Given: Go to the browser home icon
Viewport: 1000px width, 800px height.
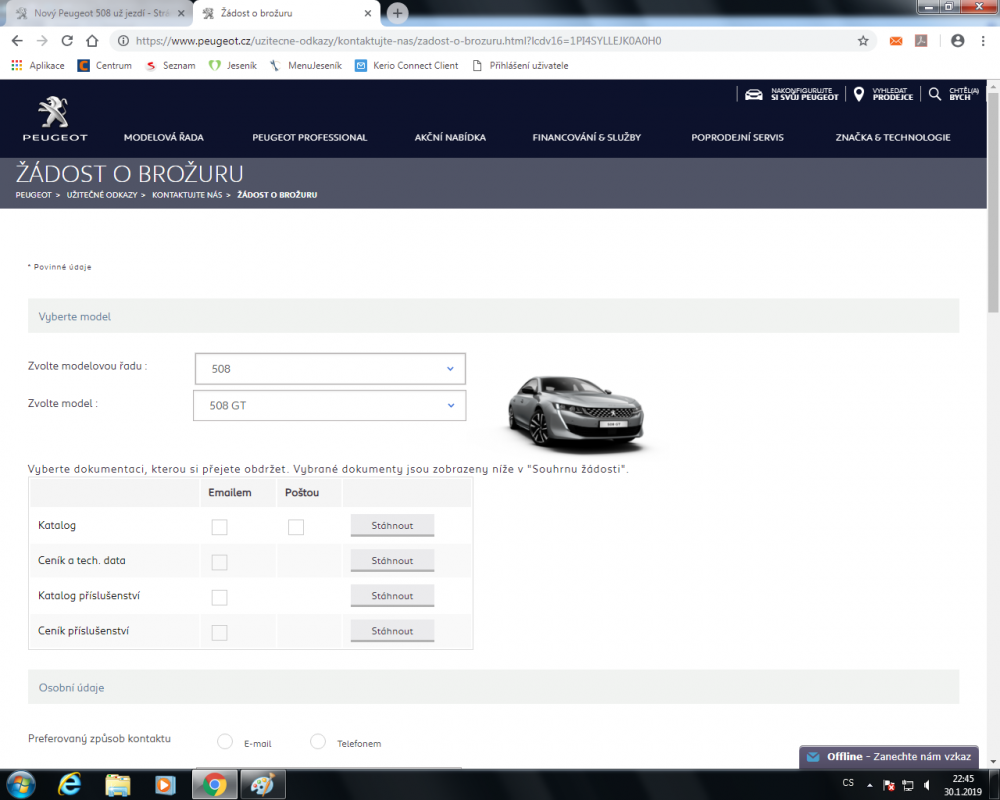Looking at the screenshot, I should pyautogui.click(x=92, y=41).
